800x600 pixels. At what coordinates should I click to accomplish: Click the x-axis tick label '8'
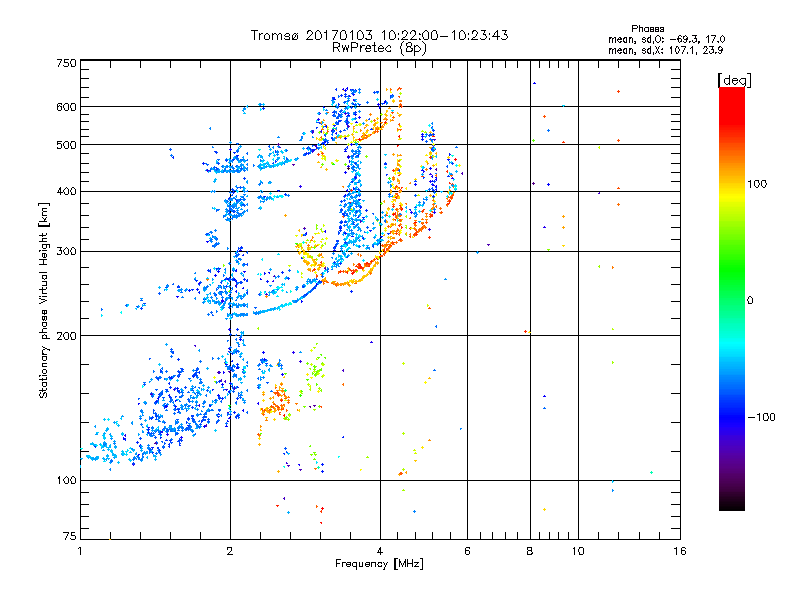click(530, 551)
